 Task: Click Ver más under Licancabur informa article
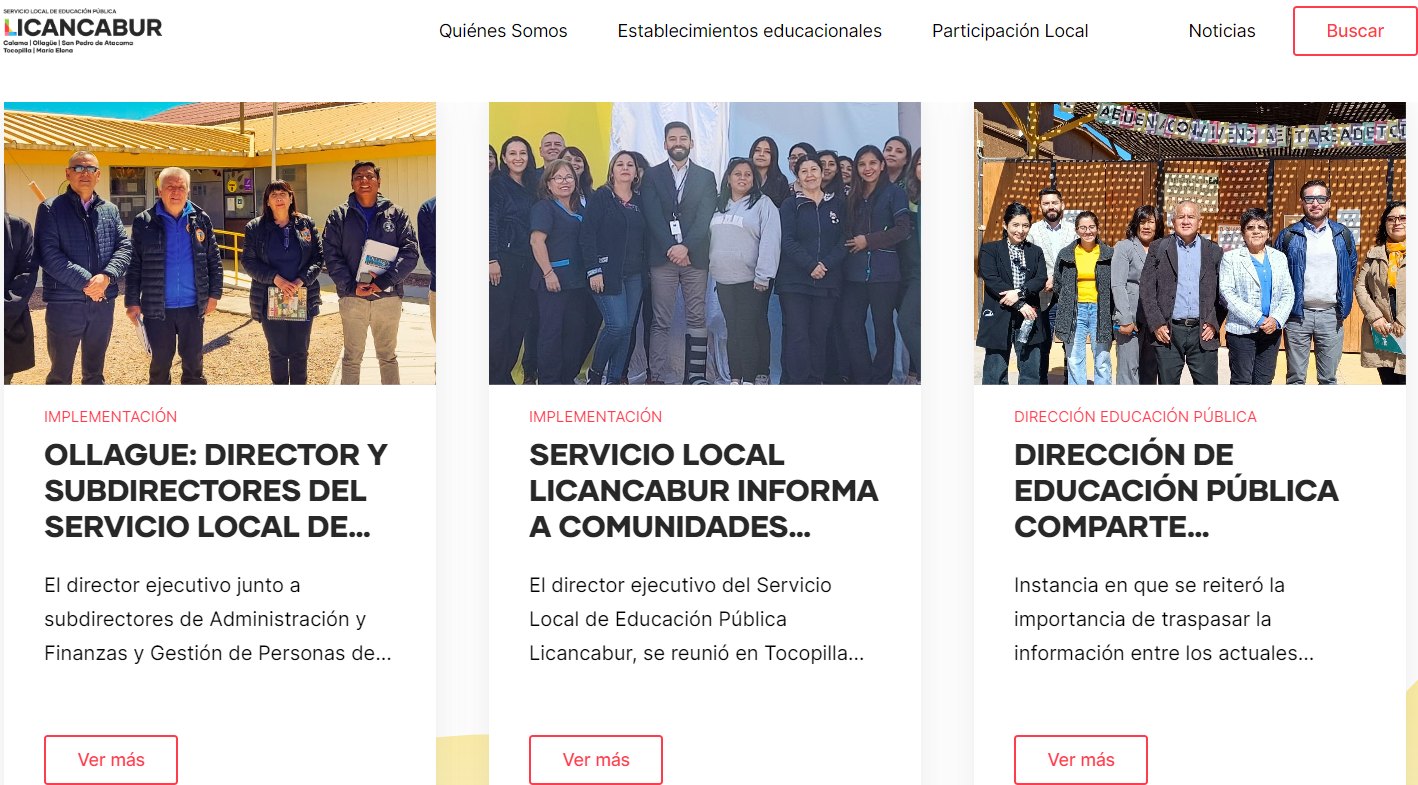coord(596,760)
